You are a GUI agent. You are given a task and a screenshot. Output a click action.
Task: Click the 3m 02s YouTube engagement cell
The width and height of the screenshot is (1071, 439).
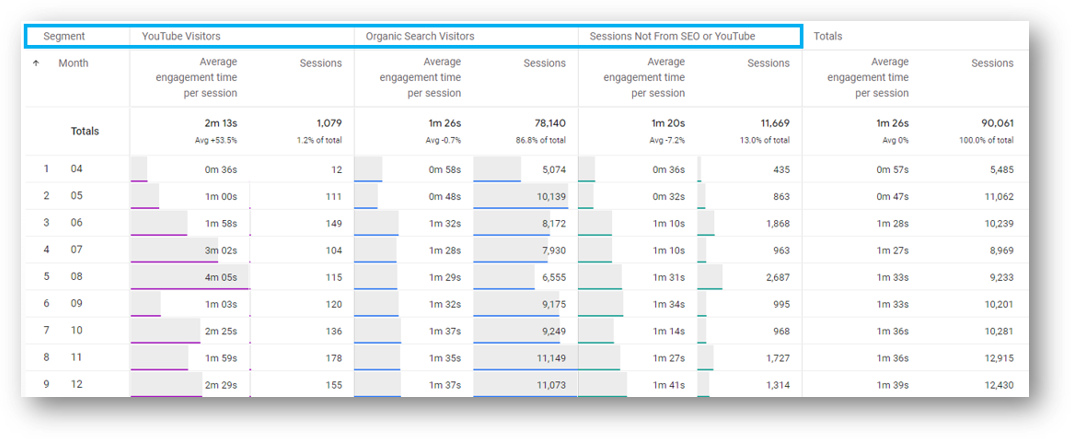(x=221, y=251)
